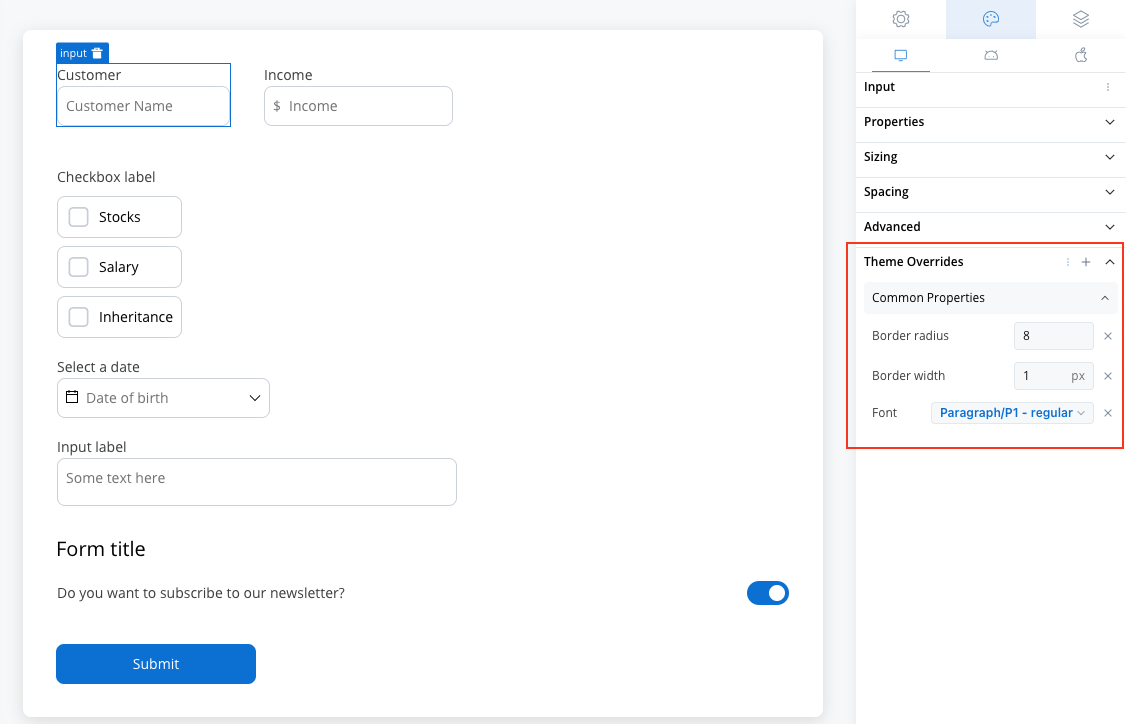Delete the selected input via trash icon
Image resolution: width=1126 pixels, height=724 pixels.
98,53
